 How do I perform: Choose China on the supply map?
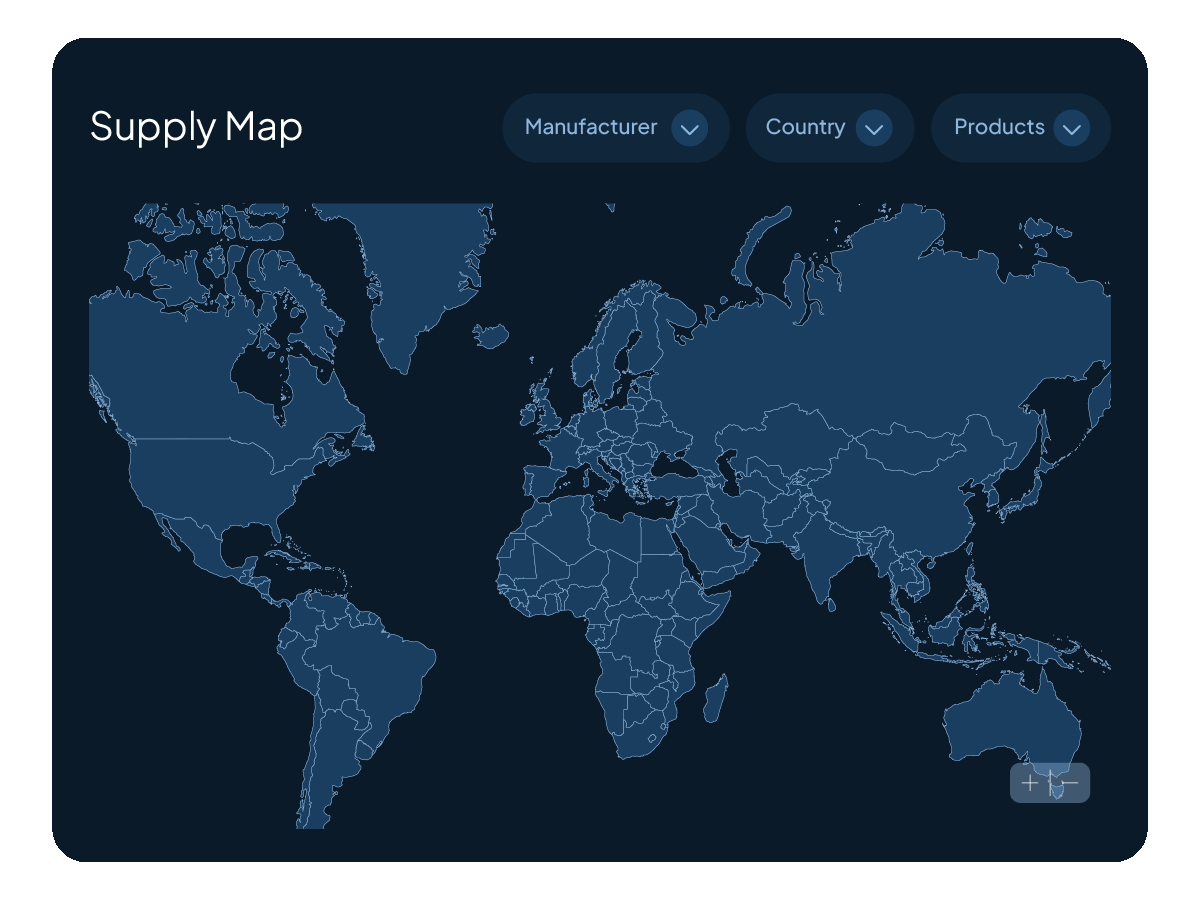pyautogui.click(x=900, y=480)
